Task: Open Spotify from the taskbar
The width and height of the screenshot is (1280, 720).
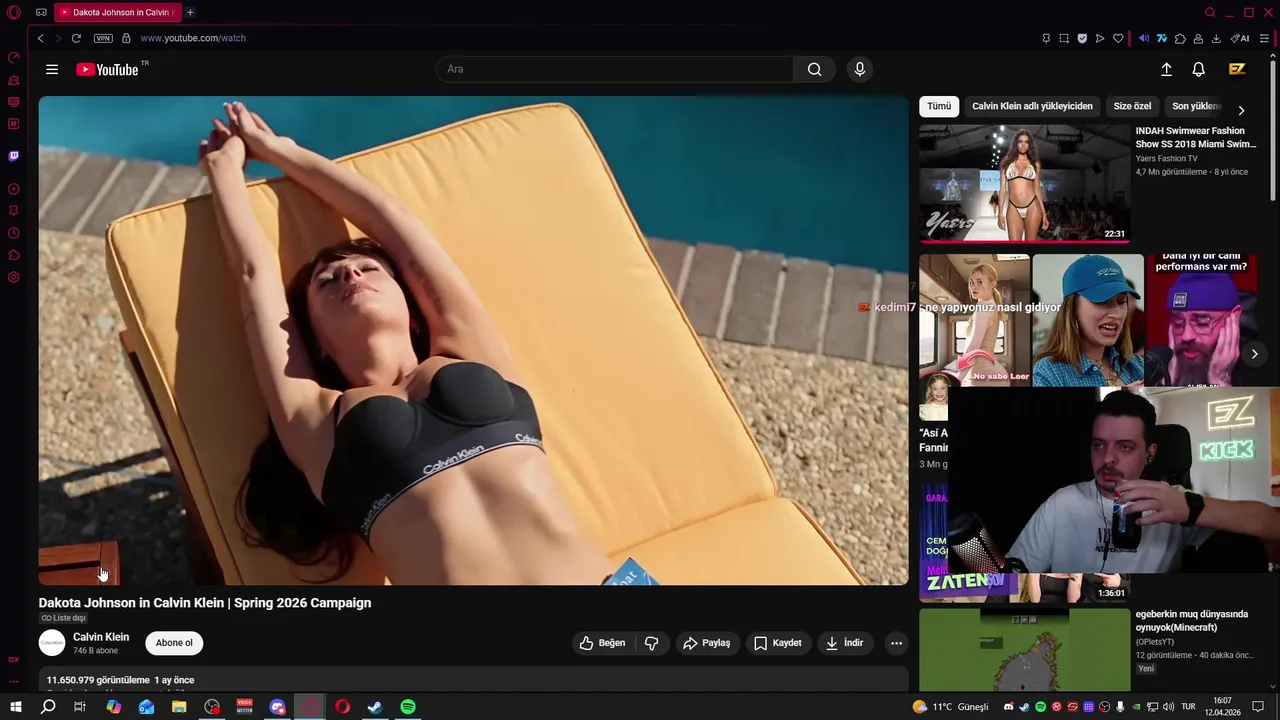Action: point(408,707)
